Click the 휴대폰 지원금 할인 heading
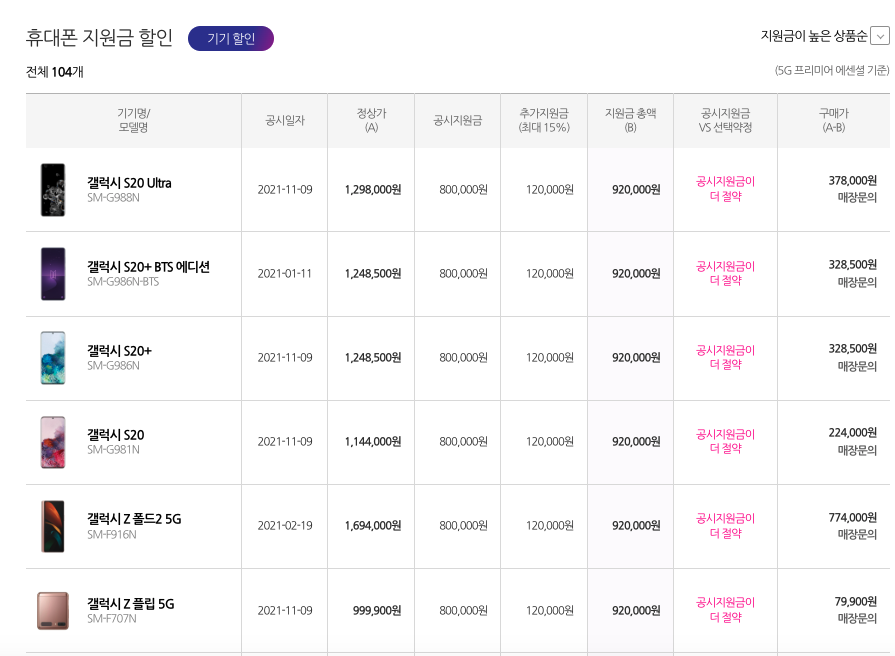The image size is (895, 656). (99, 37)
